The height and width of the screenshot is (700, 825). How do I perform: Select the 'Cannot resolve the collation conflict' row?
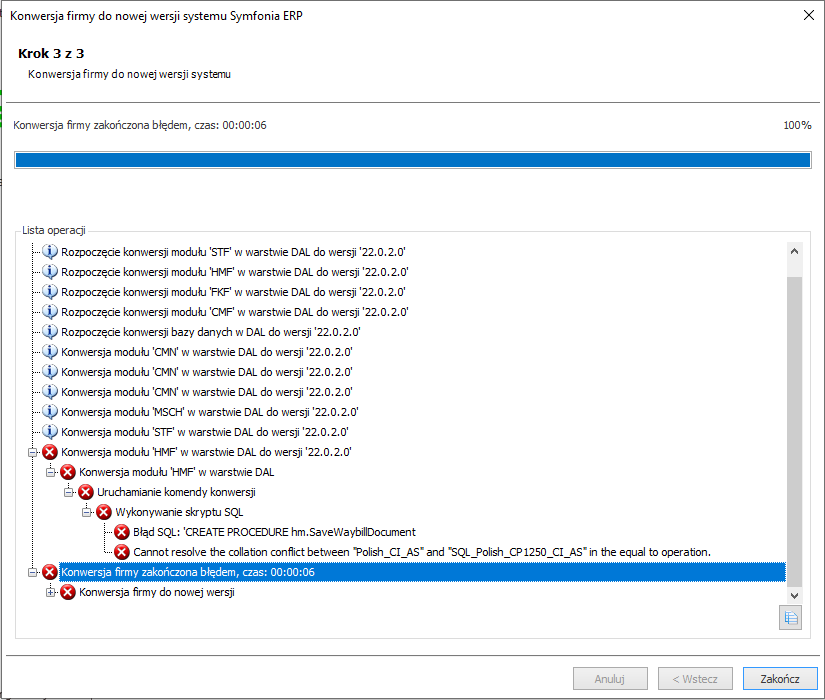(421, 552)
